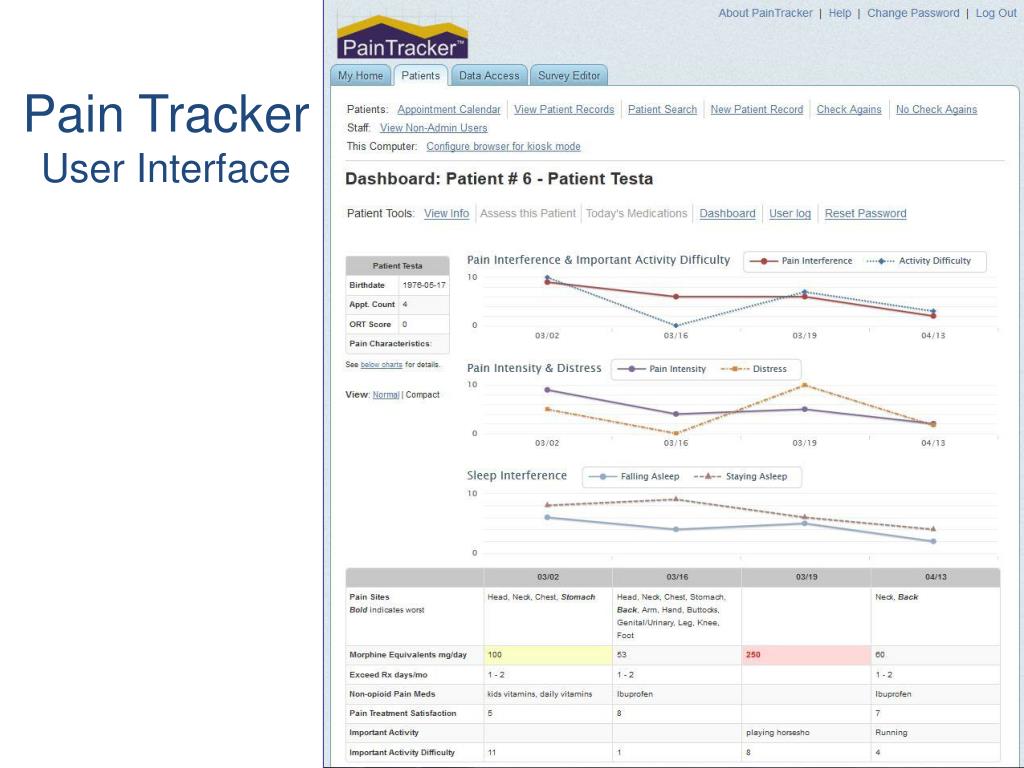
Task: Click Today's Medications
Action: click(x=637, y=214)
